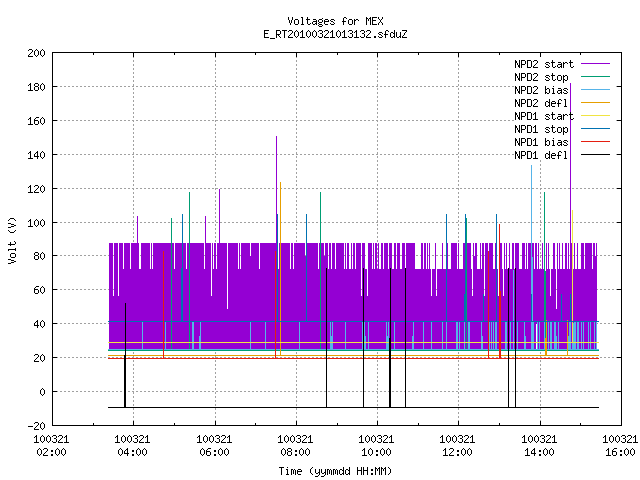Click the NPD2 stop legend label
This screenshot has height=480, width=640.
click(541, 77)
